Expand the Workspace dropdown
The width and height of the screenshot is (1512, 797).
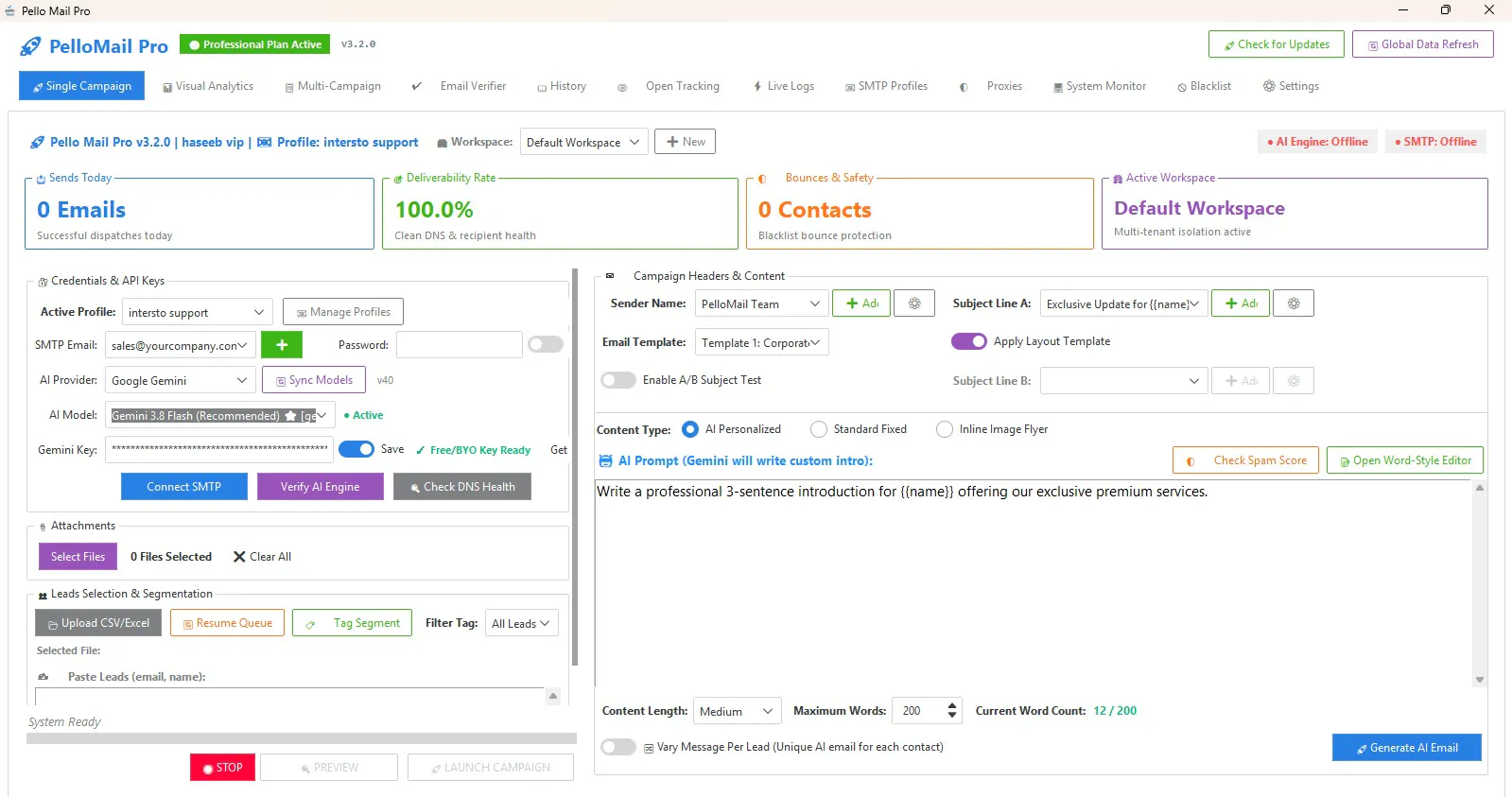[584, 143]
